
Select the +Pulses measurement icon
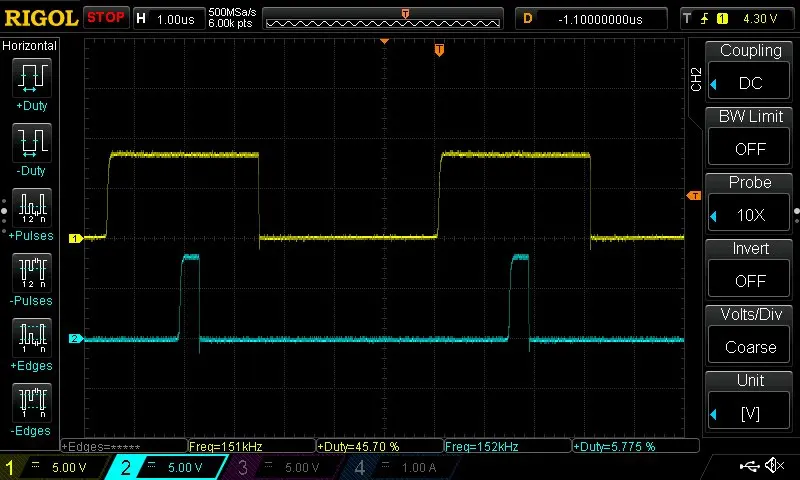[32, 208]
